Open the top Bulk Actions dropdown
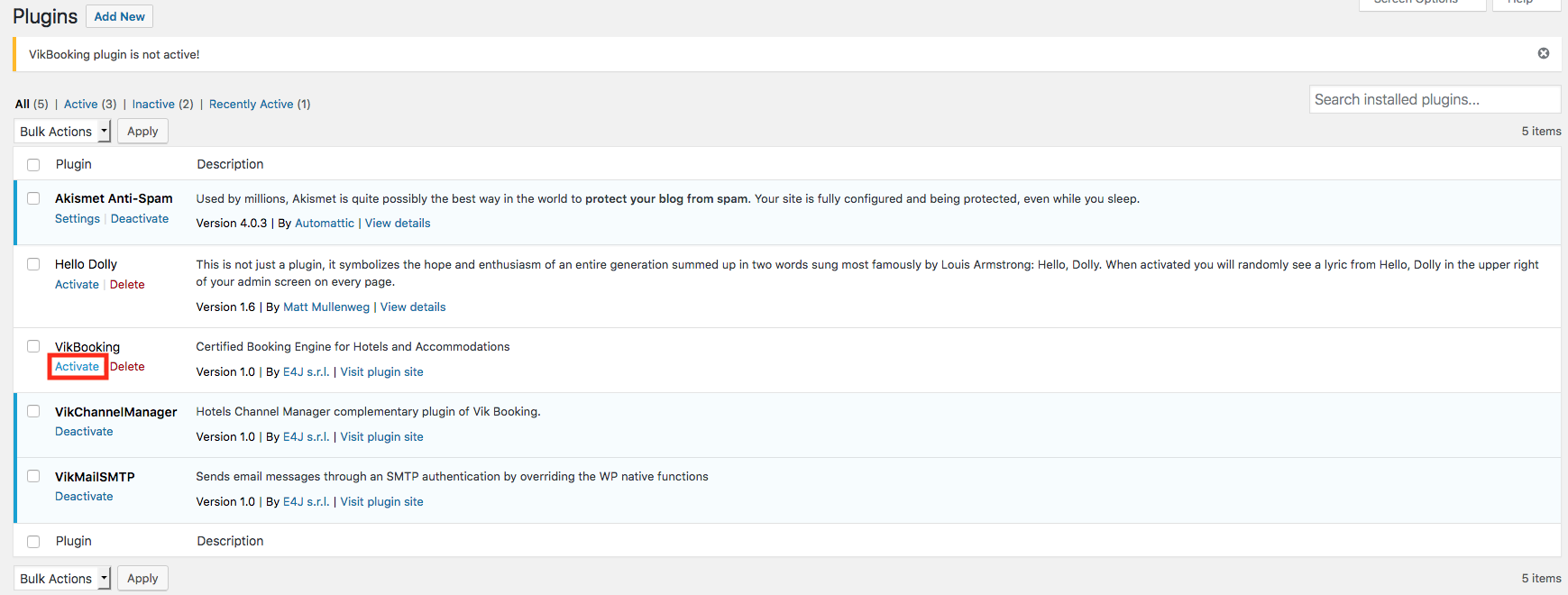Screen dimensions: 1568x595 [x=62, y=132]
